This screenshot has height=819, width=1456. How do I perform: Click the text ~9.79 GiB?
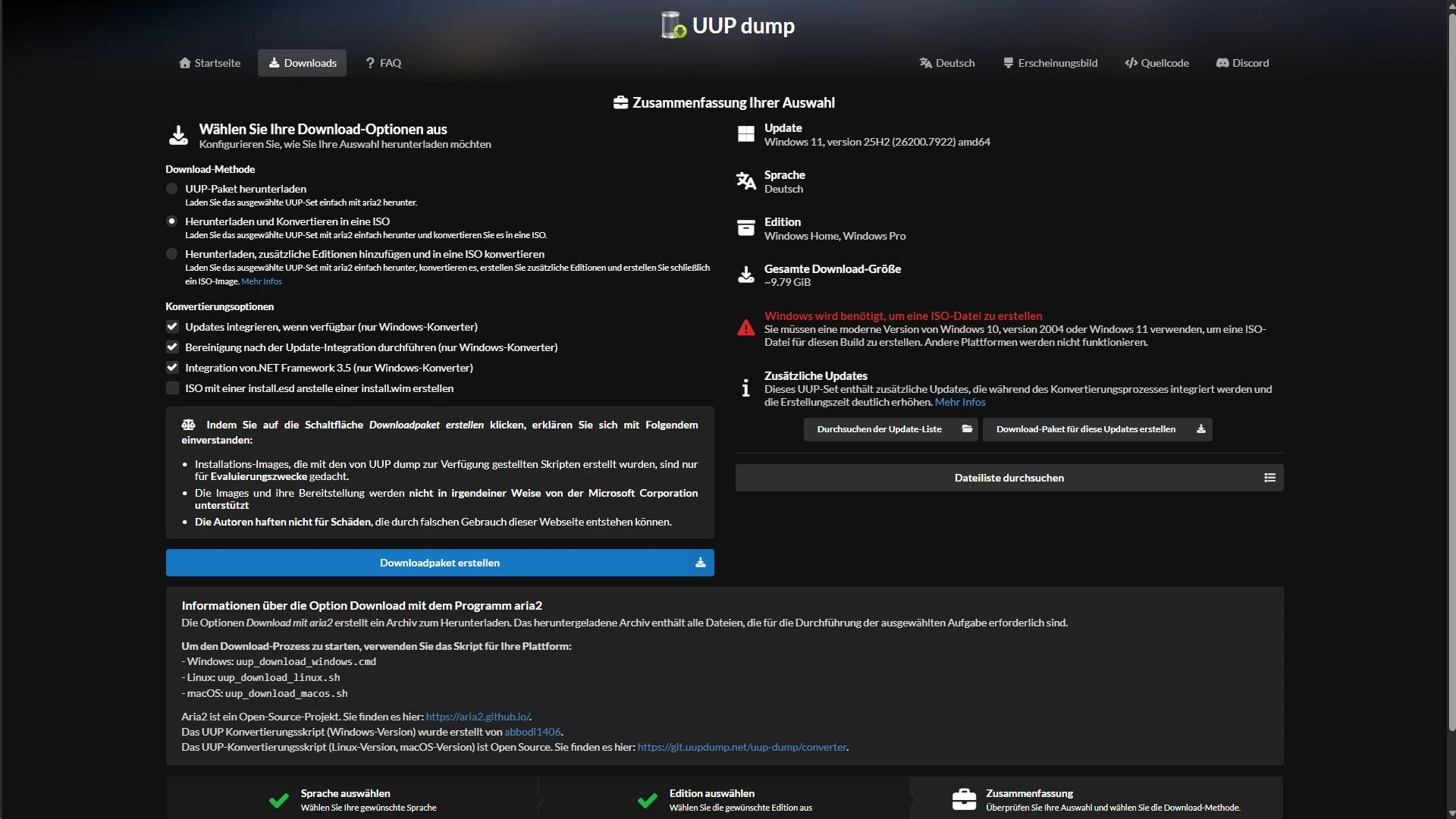point(787,282)
